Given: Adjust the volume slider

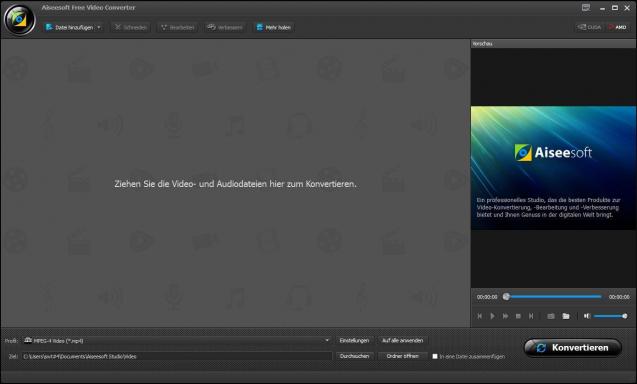Looking at the screenshot, I should click(611, 316).
